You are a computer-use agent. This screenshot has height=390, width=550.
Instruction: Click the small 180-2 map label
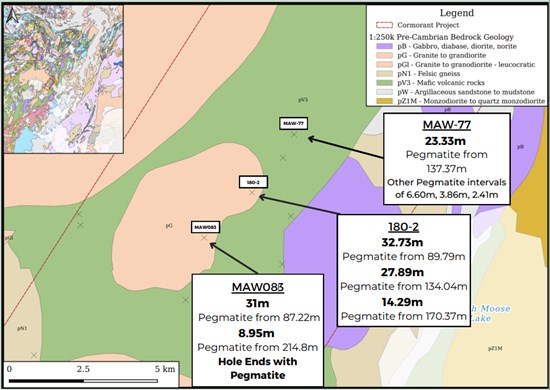[253, 182]
